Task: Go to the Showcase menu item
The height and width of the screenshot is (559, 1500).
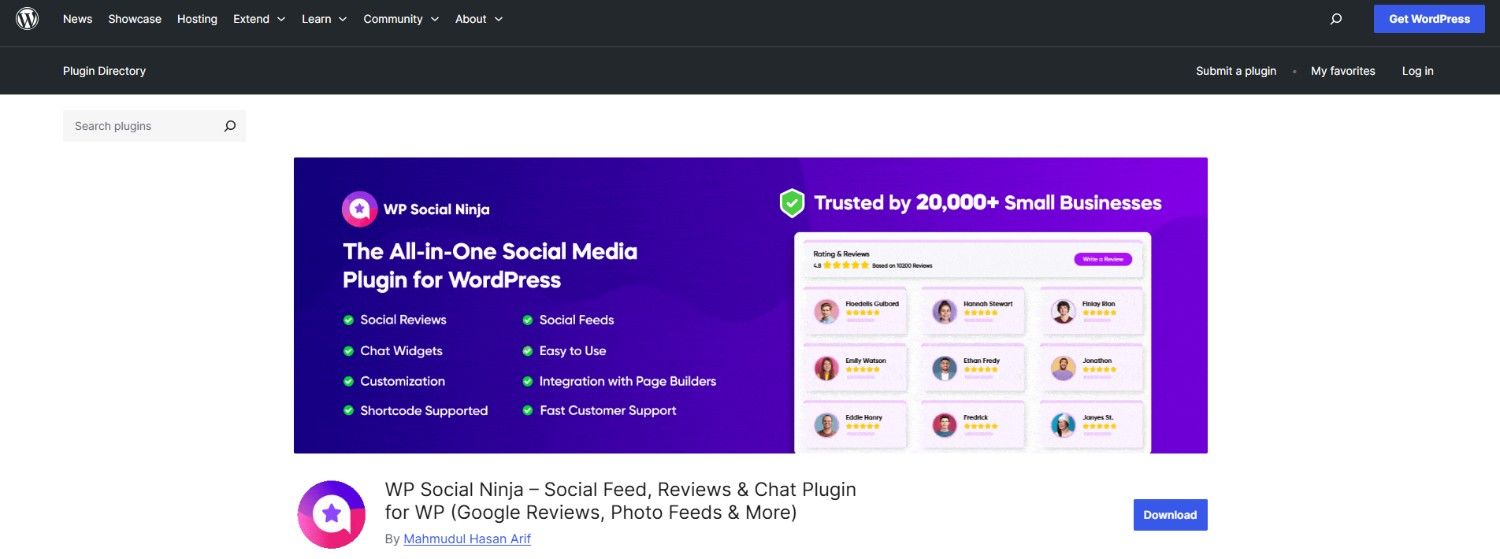Action: tap(135, 19)
